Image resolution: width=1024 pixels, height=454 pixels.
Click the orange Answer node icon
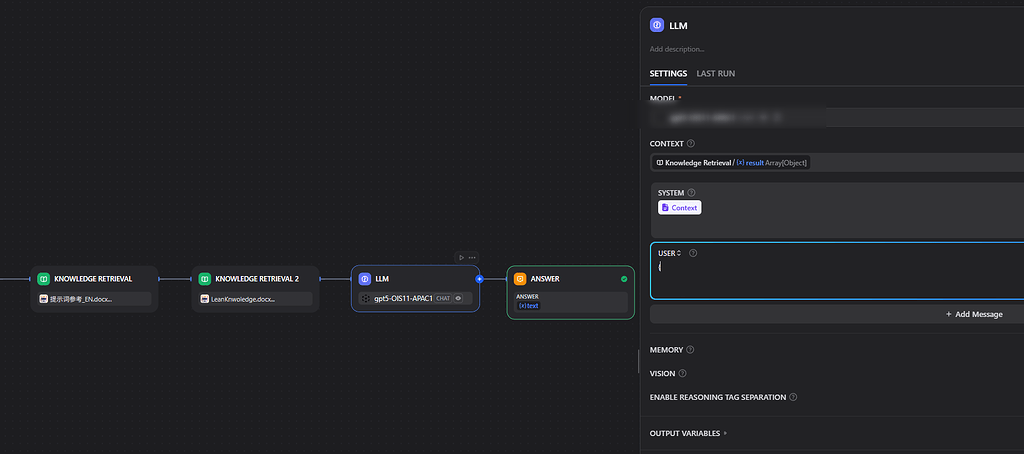tap(520, 279)
